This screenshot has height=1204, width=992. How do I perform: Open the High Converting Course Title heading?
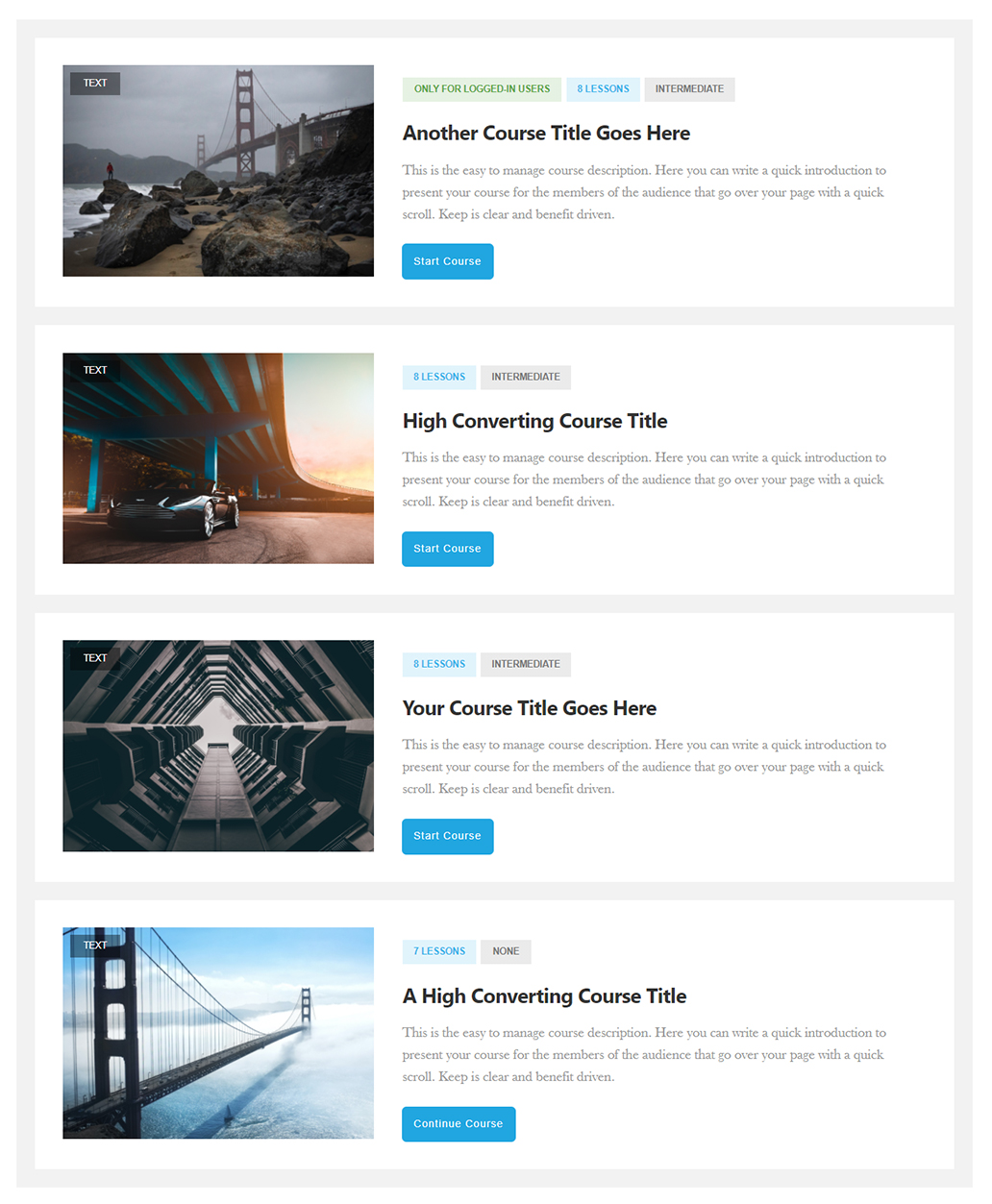point(534,421)
